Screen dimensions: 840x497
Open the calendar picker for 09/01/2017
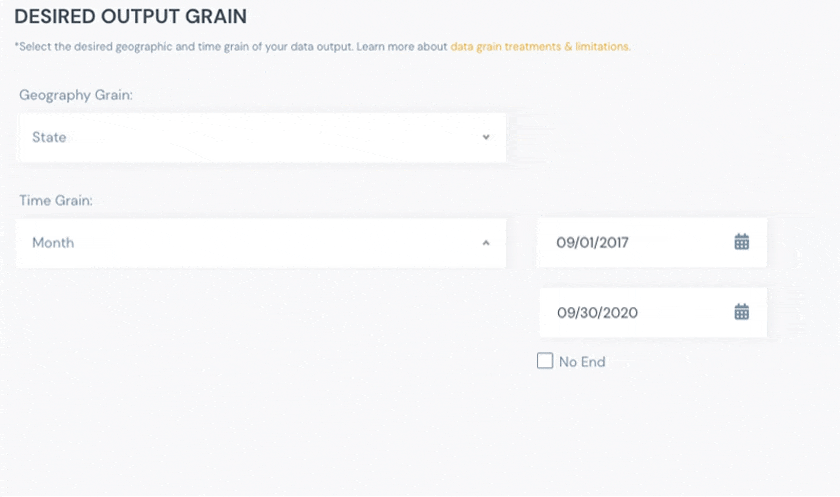coord(742,242)
